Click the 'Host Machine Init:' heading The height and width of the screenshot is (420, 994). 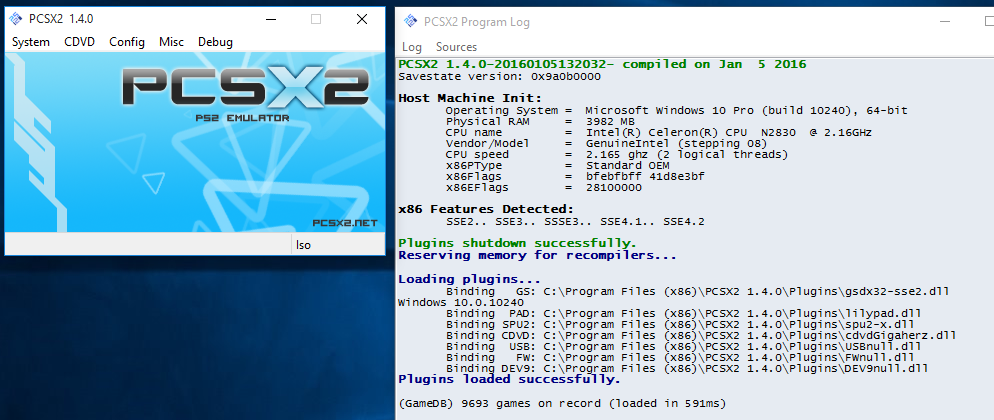tap(470, 98)
